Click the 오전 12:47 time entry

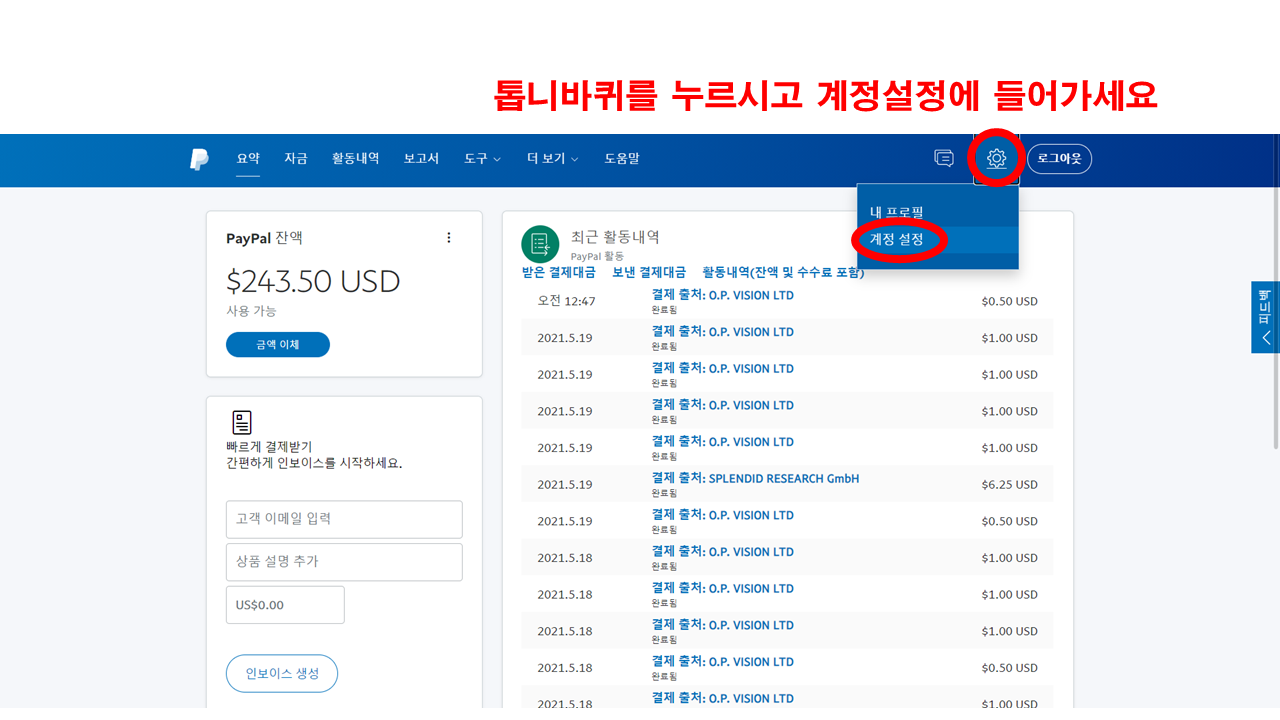point(566,301)
